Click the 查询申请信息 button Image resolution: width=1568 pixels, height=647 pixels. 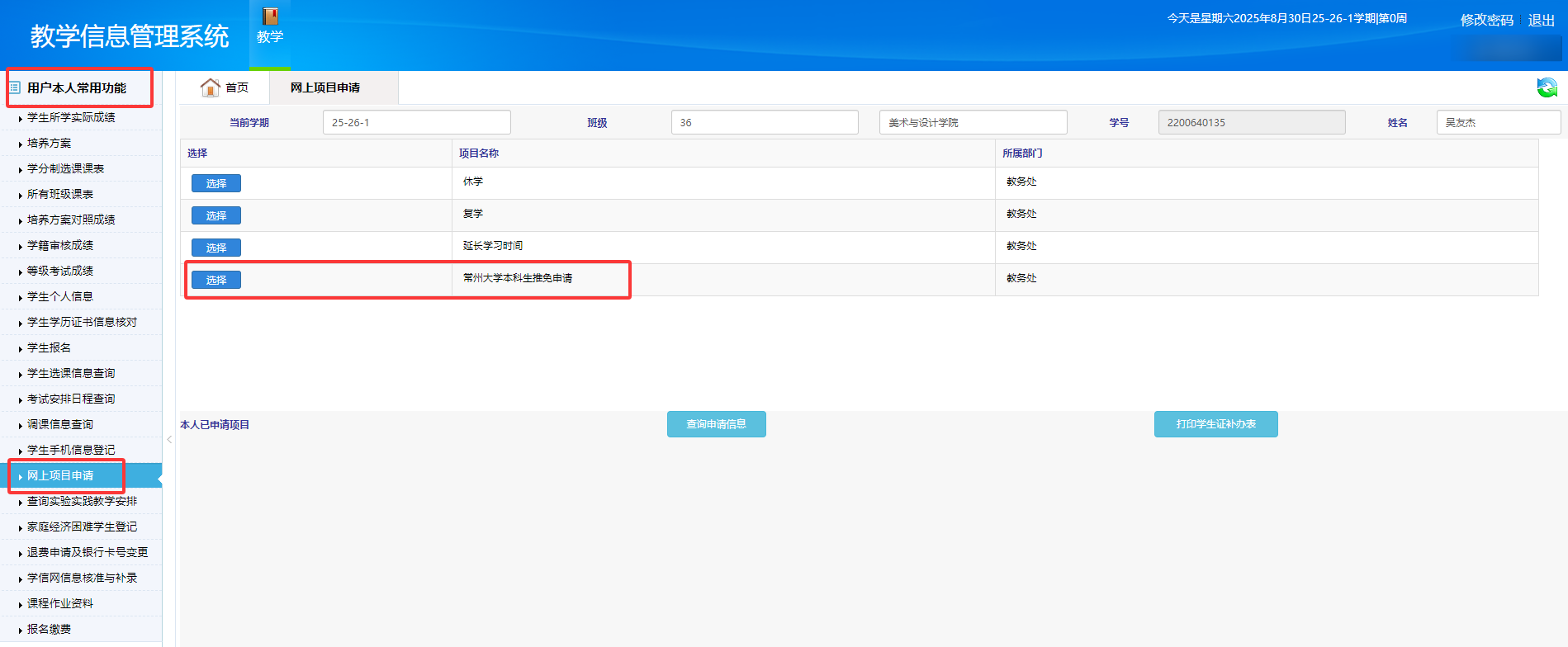click(x=716, y=424)
